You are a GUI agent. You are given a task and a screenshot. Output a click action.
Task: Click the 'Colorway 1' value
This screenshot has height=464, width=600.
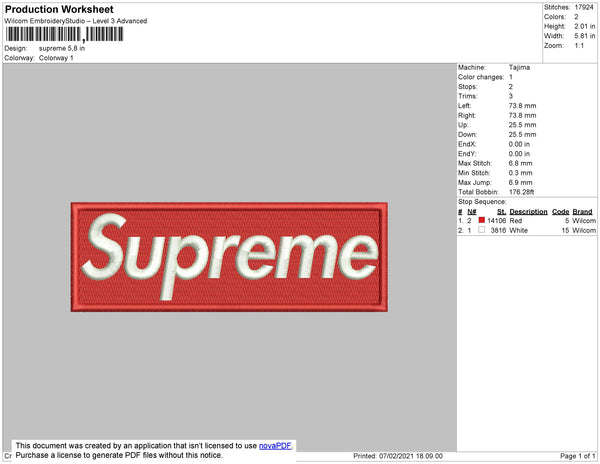click(x=56, y=58)
